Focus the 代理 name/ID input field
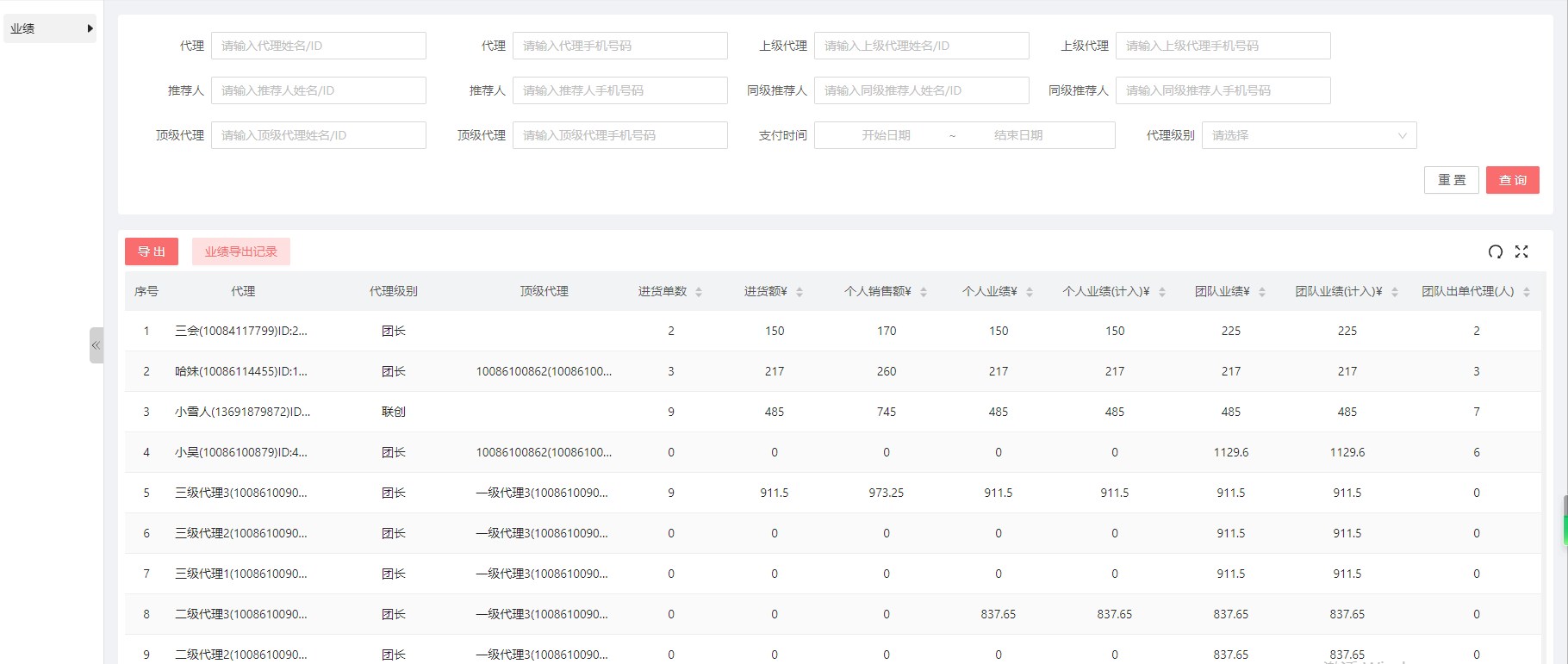The image size is (1568, 664). click(318, 46)
